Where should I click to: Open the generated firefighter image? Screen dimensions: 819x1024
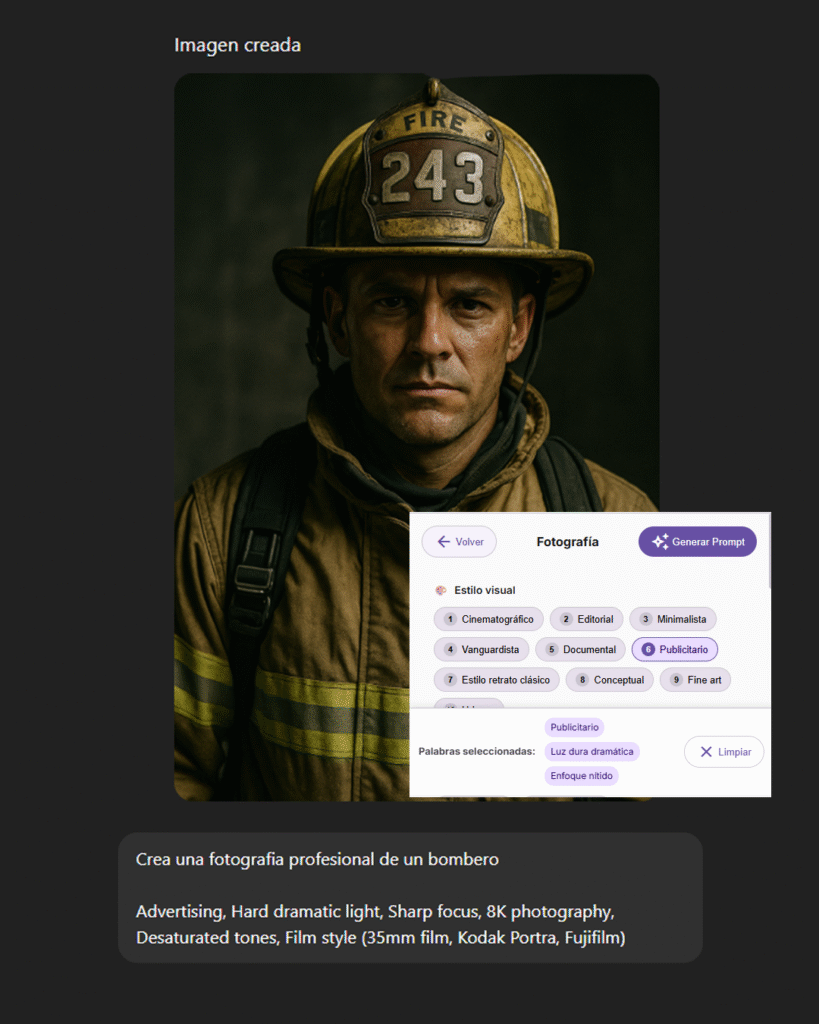click(x=416, y=437)
